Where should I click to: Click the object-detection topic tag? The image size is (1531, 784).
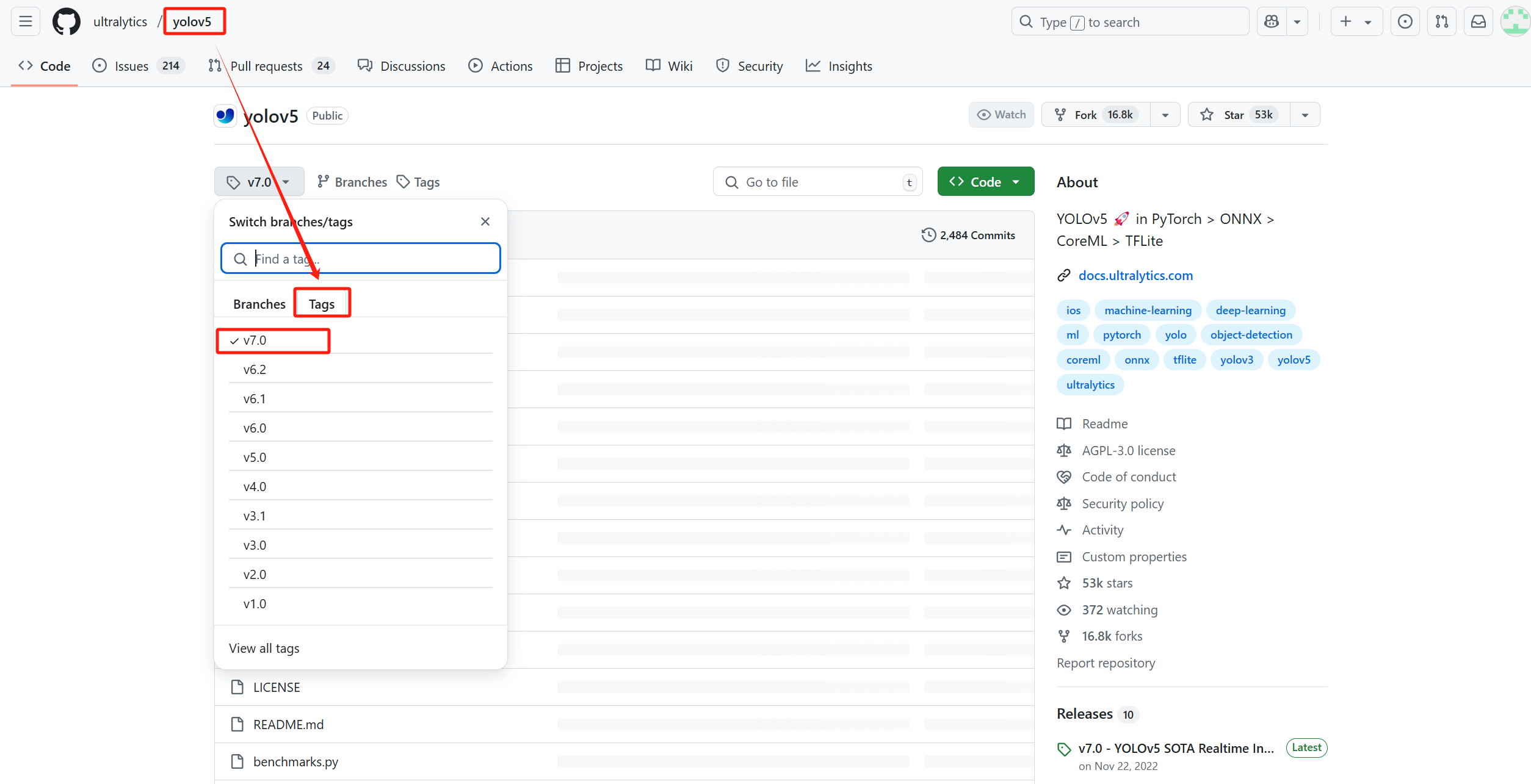point(1251,335)
